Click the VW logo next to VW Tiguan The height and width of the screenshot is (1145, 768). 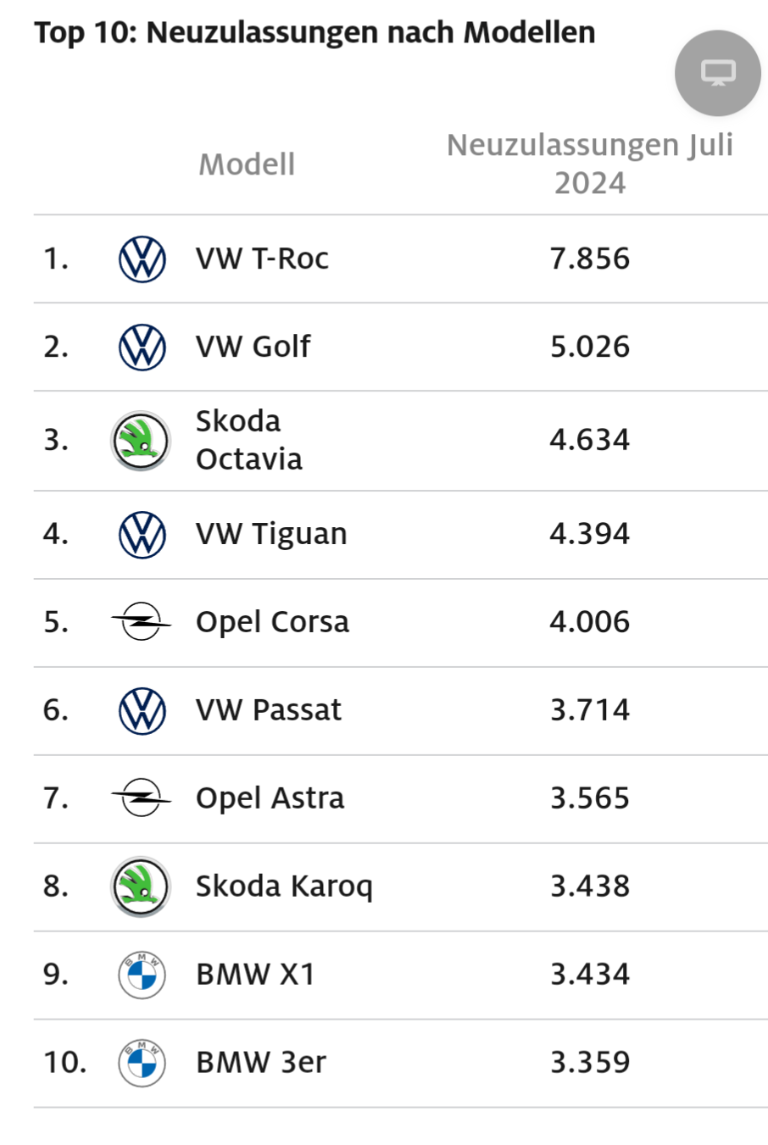(x=141, y=533)
